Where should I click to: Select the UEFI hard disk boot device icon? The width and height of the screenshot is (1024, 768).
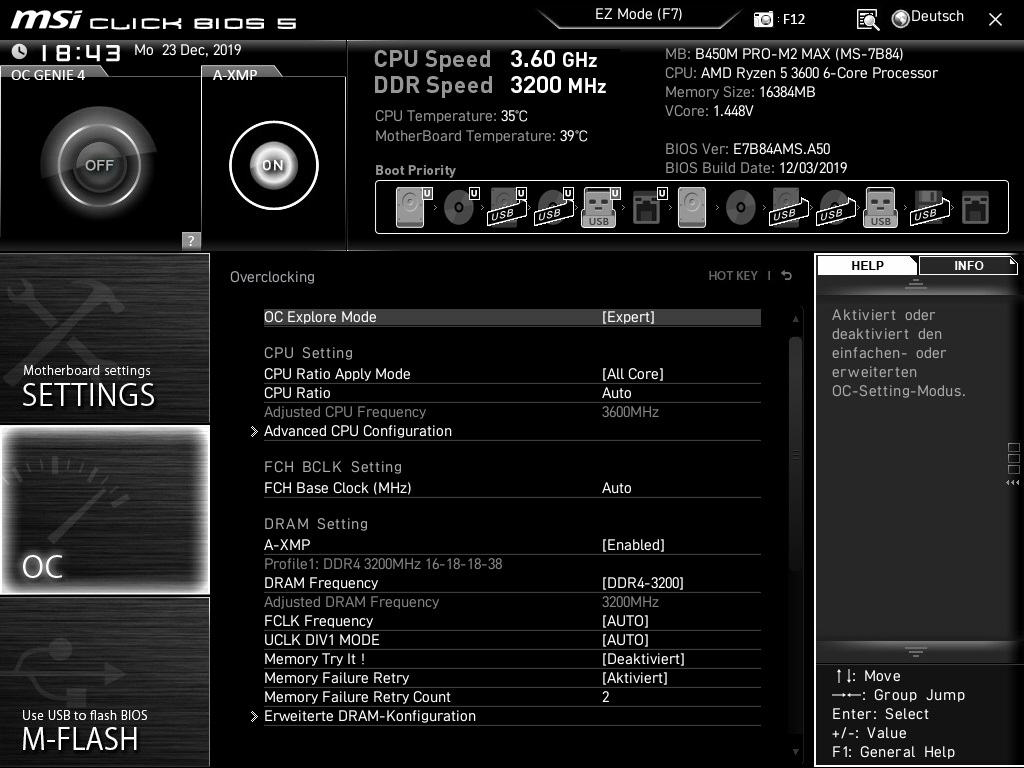click(414, 207)
